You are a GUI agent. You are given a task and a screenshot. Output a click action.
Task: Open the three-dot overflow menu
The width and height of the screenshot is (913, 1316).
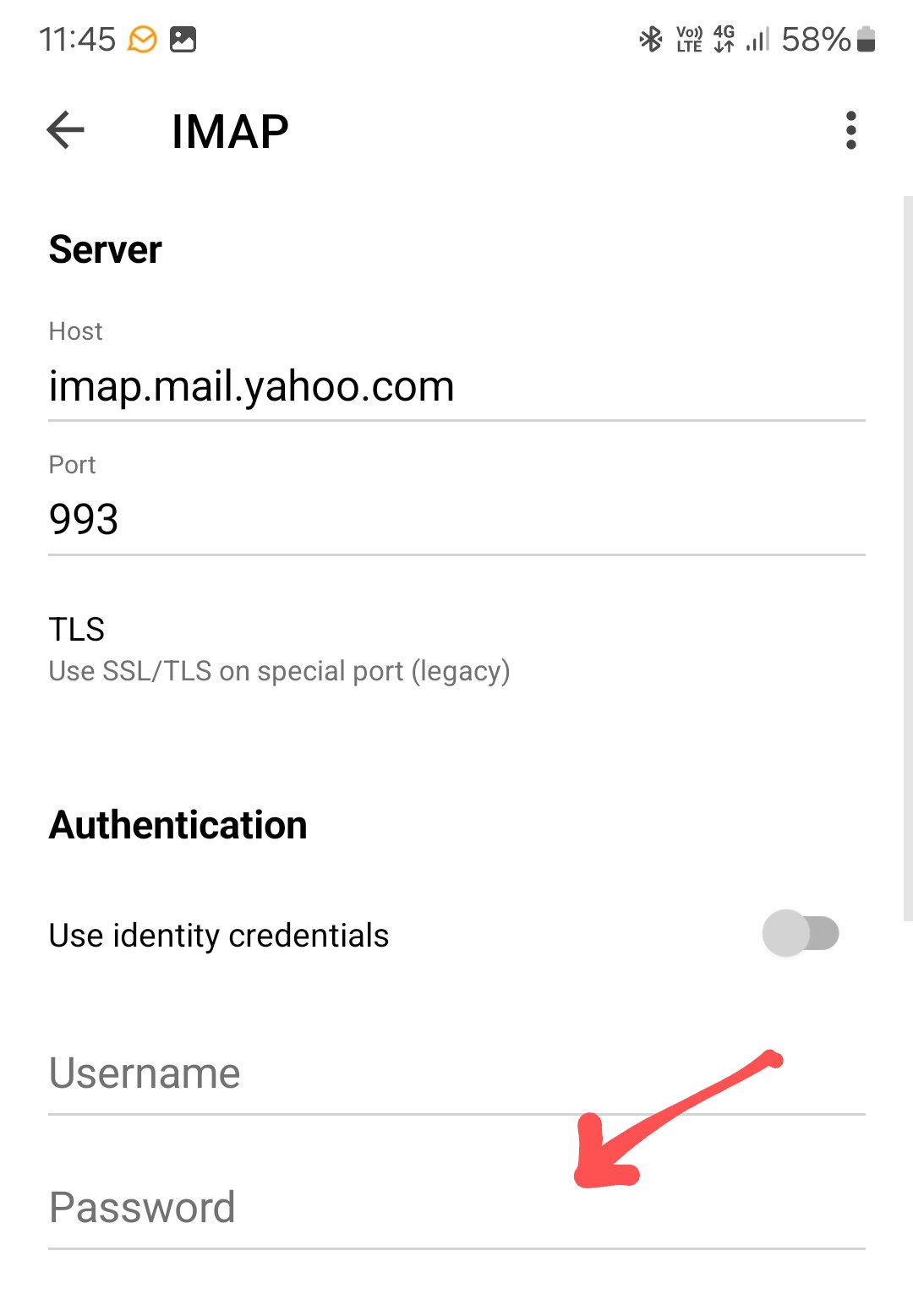pos(850,130)
